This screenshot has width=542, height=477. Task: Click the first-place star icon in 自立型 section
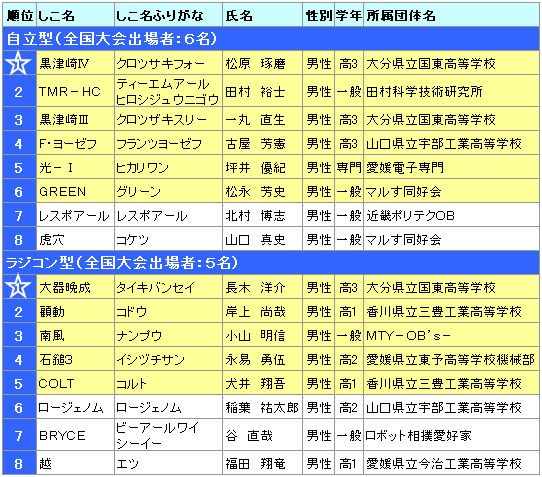[18, 63]
